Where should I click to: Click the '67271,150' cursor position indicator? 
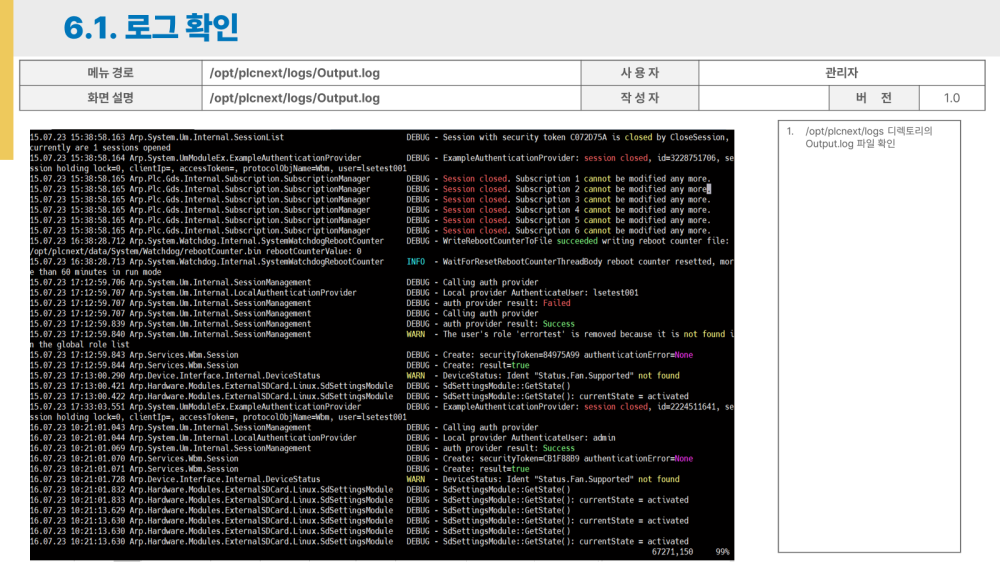click(672, 551)
